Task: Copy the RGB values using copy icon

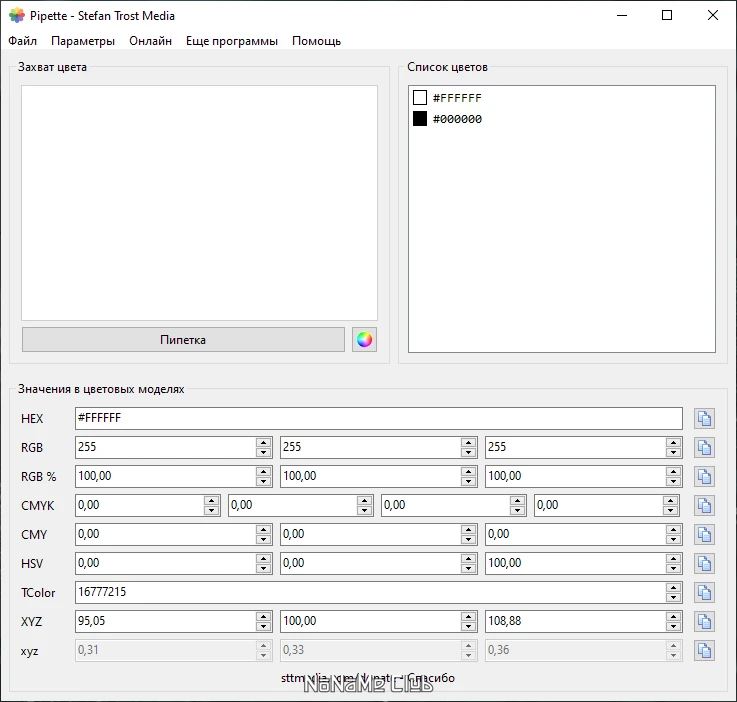Action: point(704,447)
